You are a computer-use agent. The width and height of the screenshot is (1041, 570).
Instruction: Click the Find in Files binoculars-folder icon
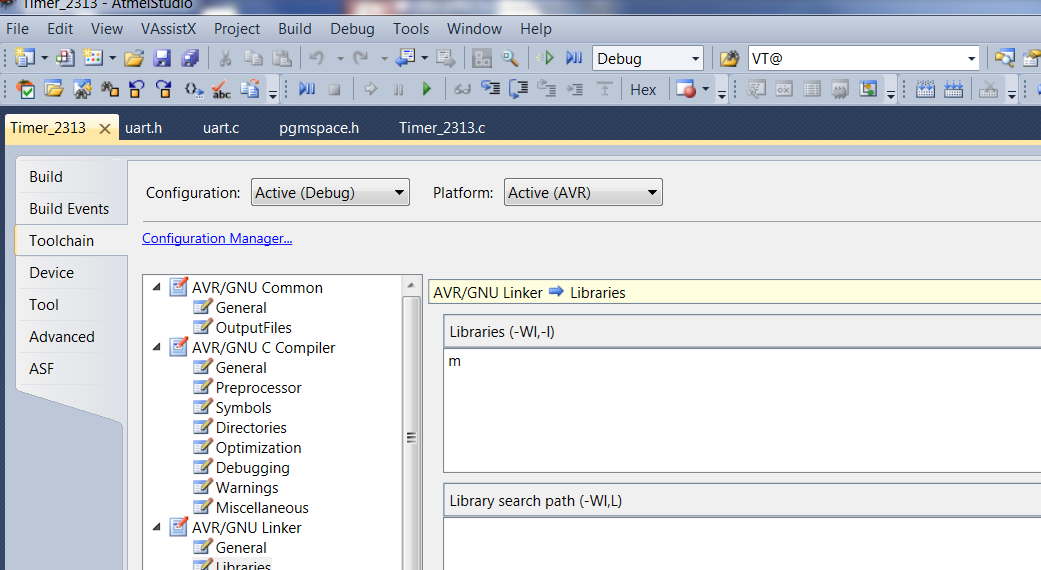729,58
